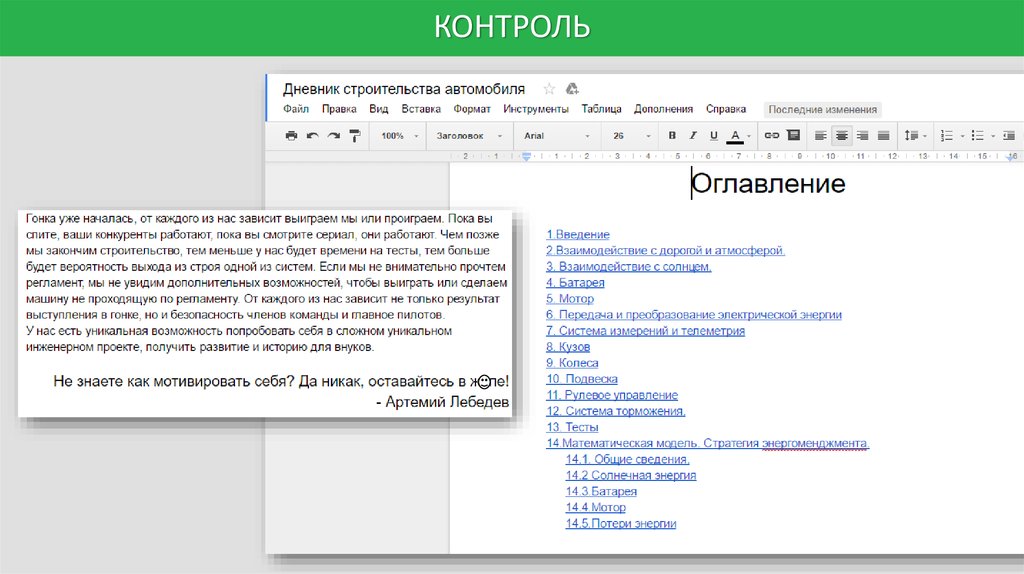
Task: Toggle Italic formatting button
Action: pos(693,135)
